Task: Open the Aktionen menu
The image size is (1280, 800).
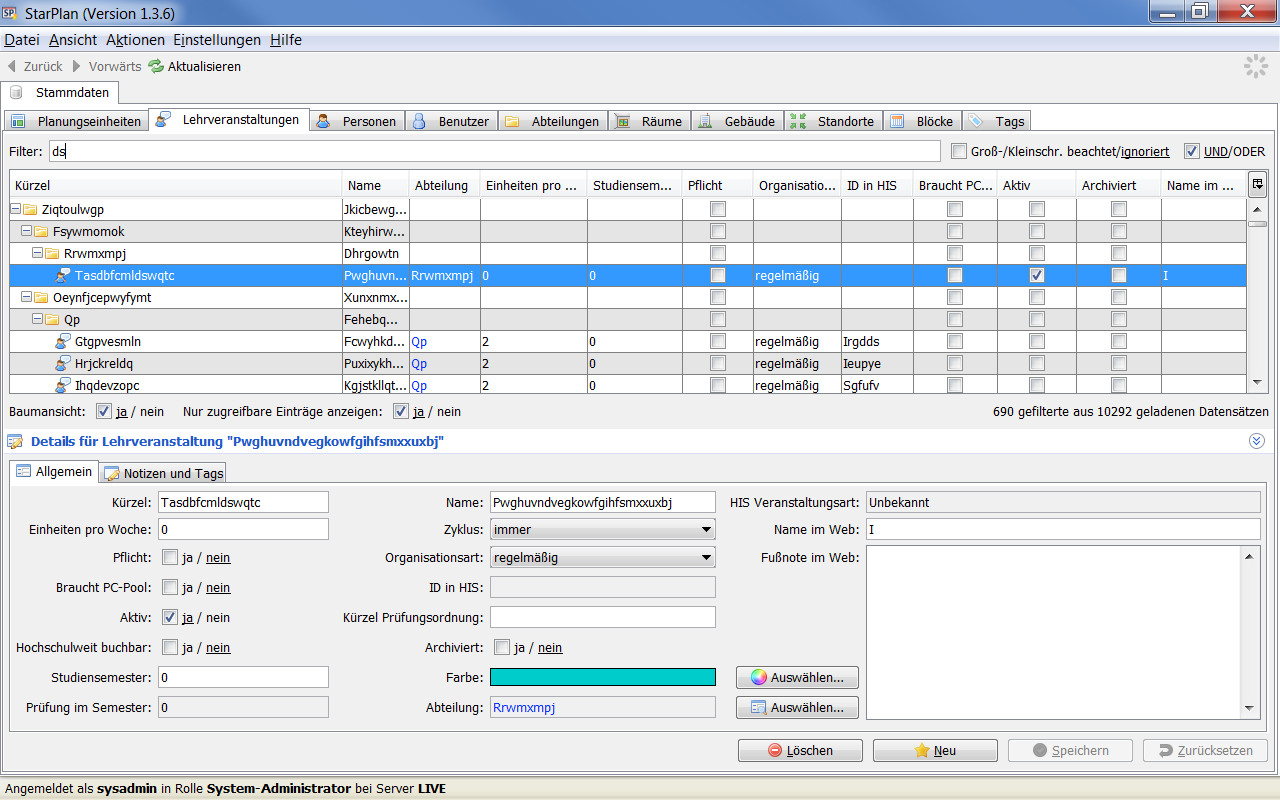Action: 135,40
